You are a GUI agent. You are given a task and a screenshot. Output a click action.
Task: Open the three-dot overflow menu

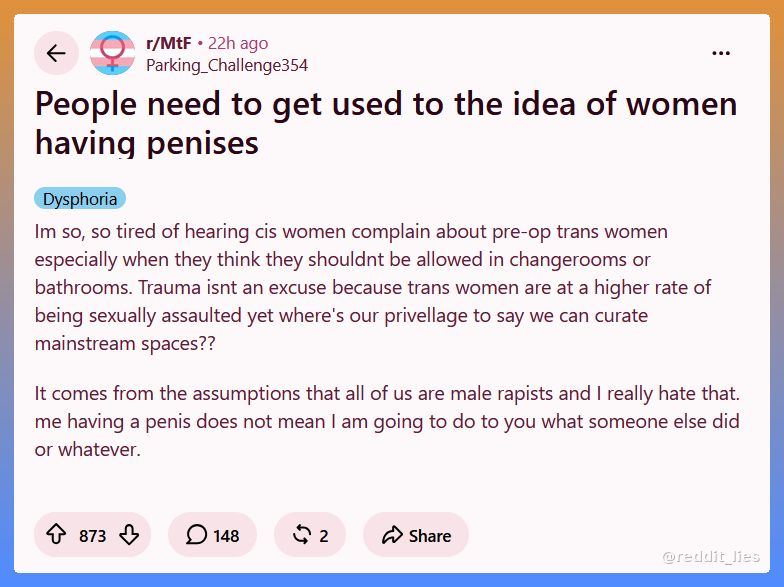721,53
